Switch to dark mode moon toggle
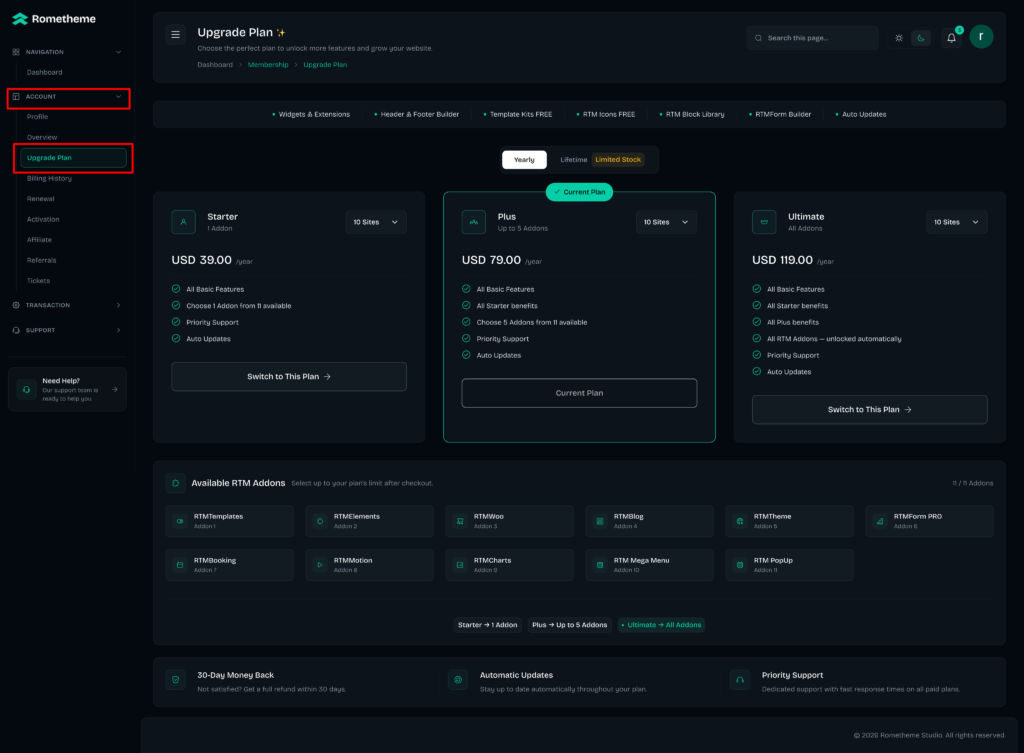The width and height of the screenshot is (1024, 753). [921, 38]
